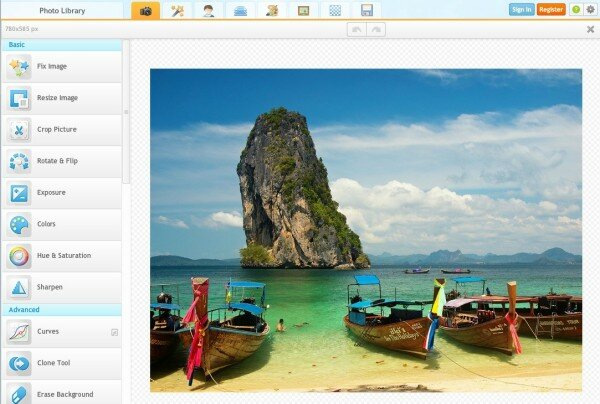Open settings via the gear icon
The height and width of the screenshot is (404, 600).
[x=590, y=9]
